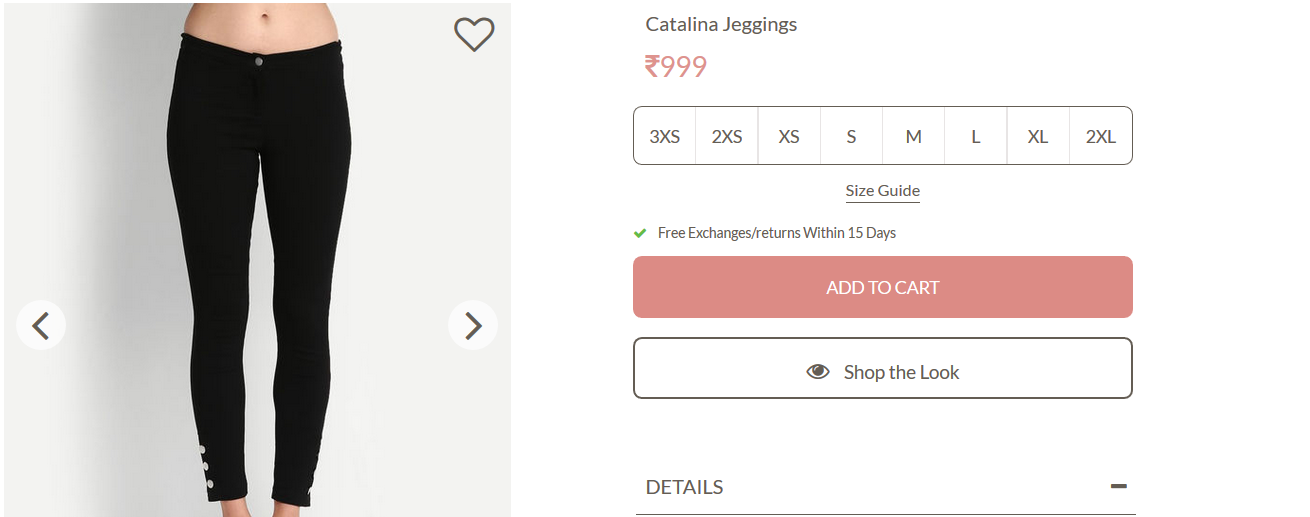Choose size XS
The image size is (1310, 517).
(789, 136)
